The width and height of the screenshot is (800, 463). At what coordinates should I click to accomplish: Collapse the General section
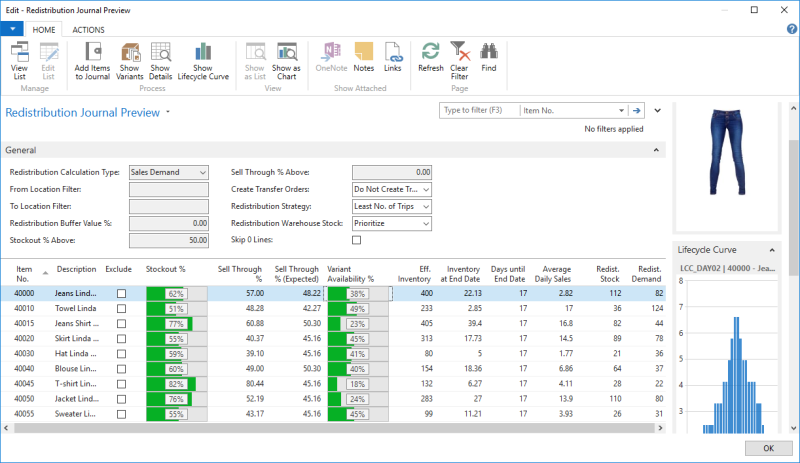(x=657, y=150)
